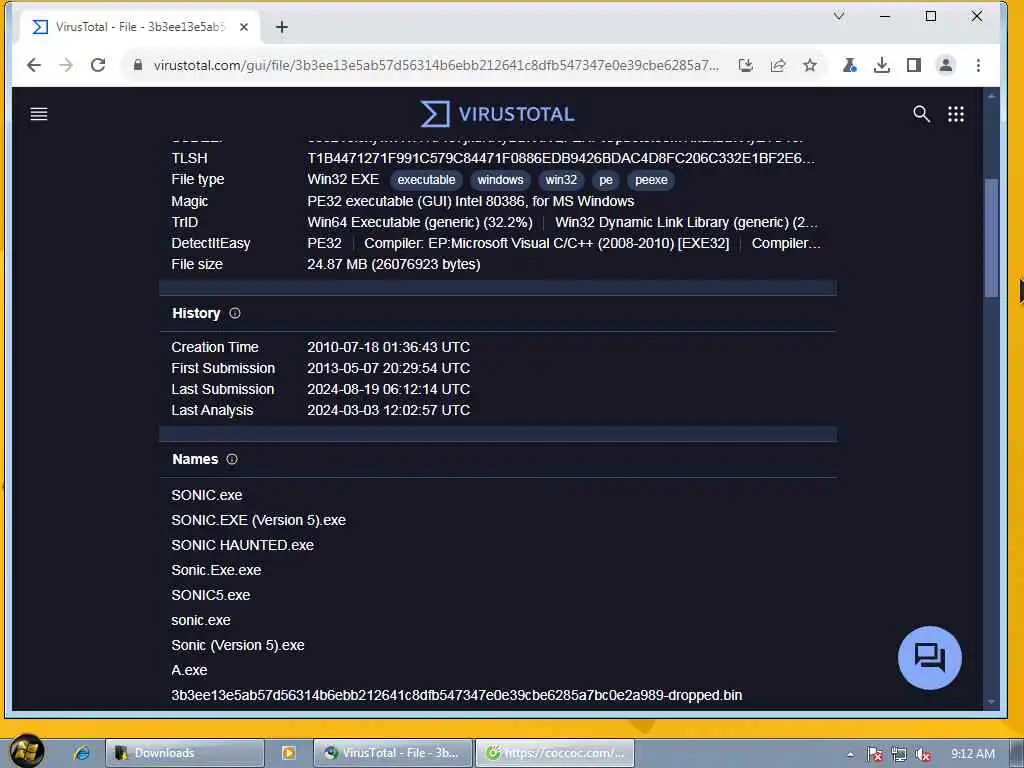Screen dimensions: 1024x768
Task: Click the file size value 24.87 MB
Action: pos(394,264)
